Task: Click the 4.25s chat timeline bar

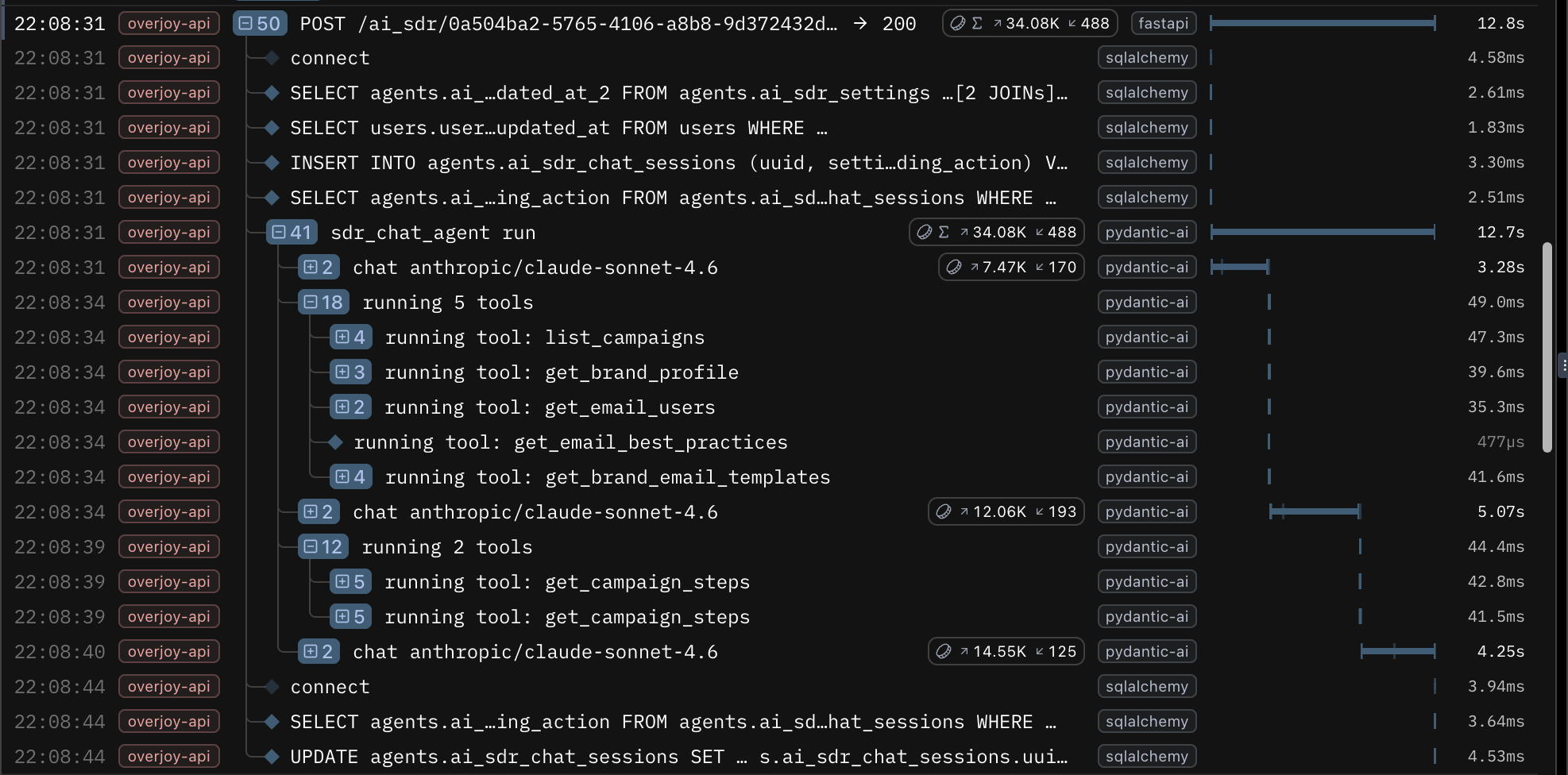Action: (x=1398, y=652)
